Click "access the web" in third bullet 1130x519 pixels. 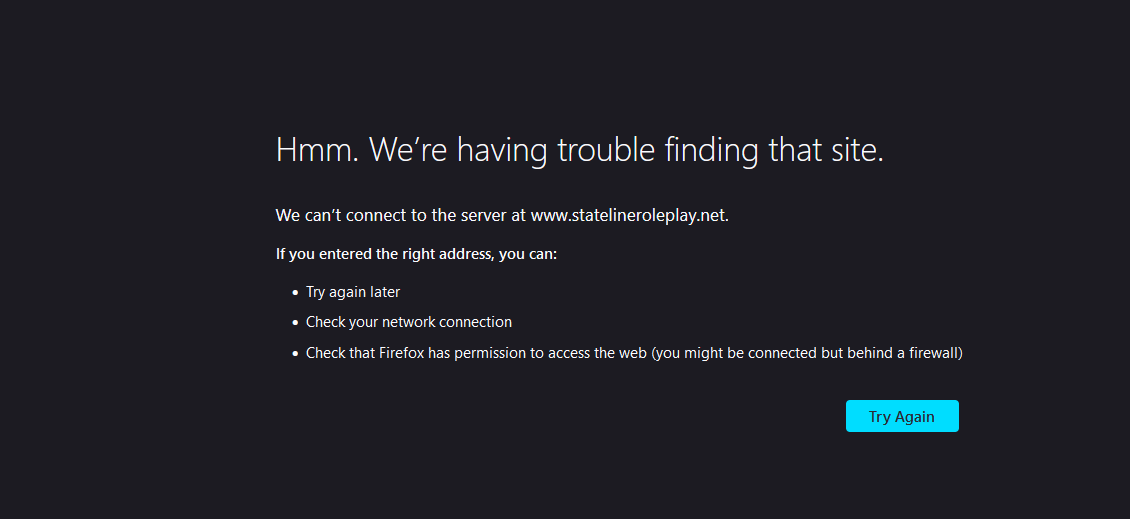click(598, 353)
